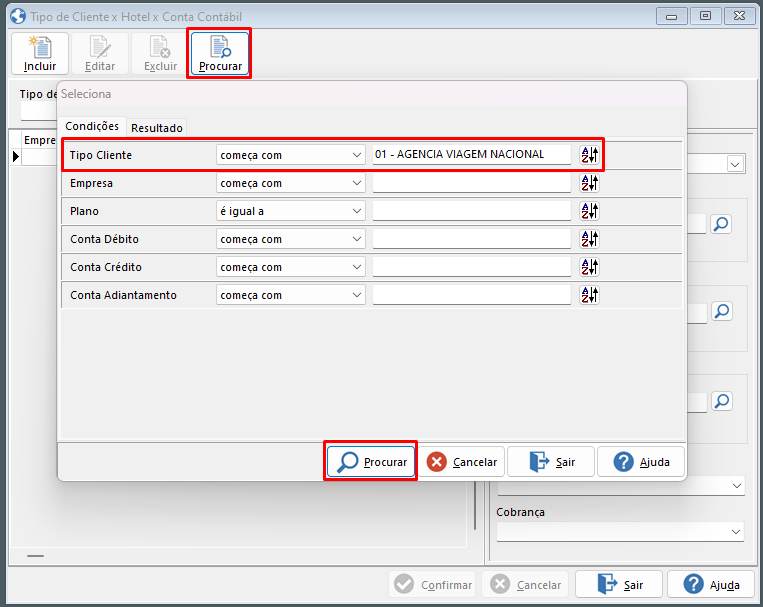This screenshot has width=763, height=607.
Task: Open the top-right dropdown behind dialog
Action: coord(735,165)
